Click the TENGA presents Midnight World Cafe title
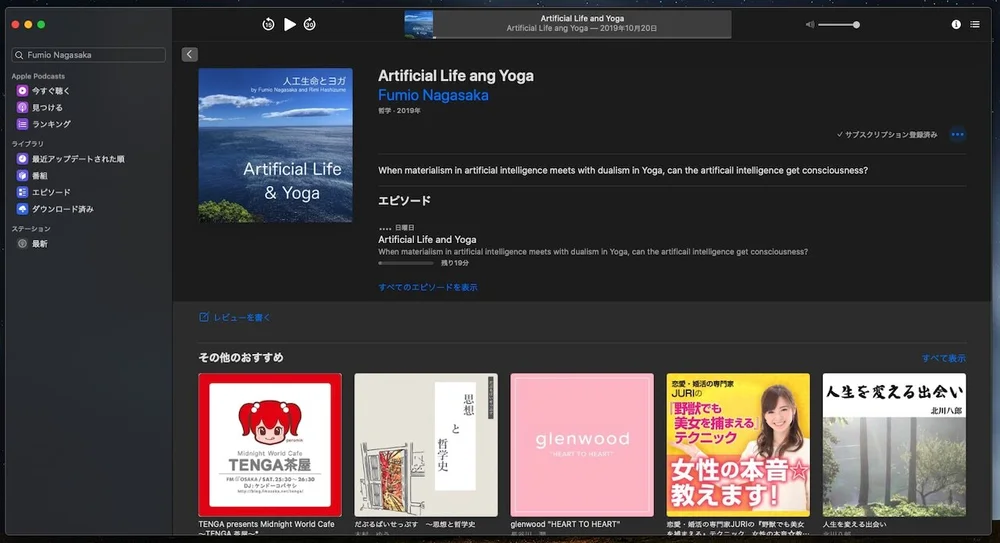 (x=266, y=528)
